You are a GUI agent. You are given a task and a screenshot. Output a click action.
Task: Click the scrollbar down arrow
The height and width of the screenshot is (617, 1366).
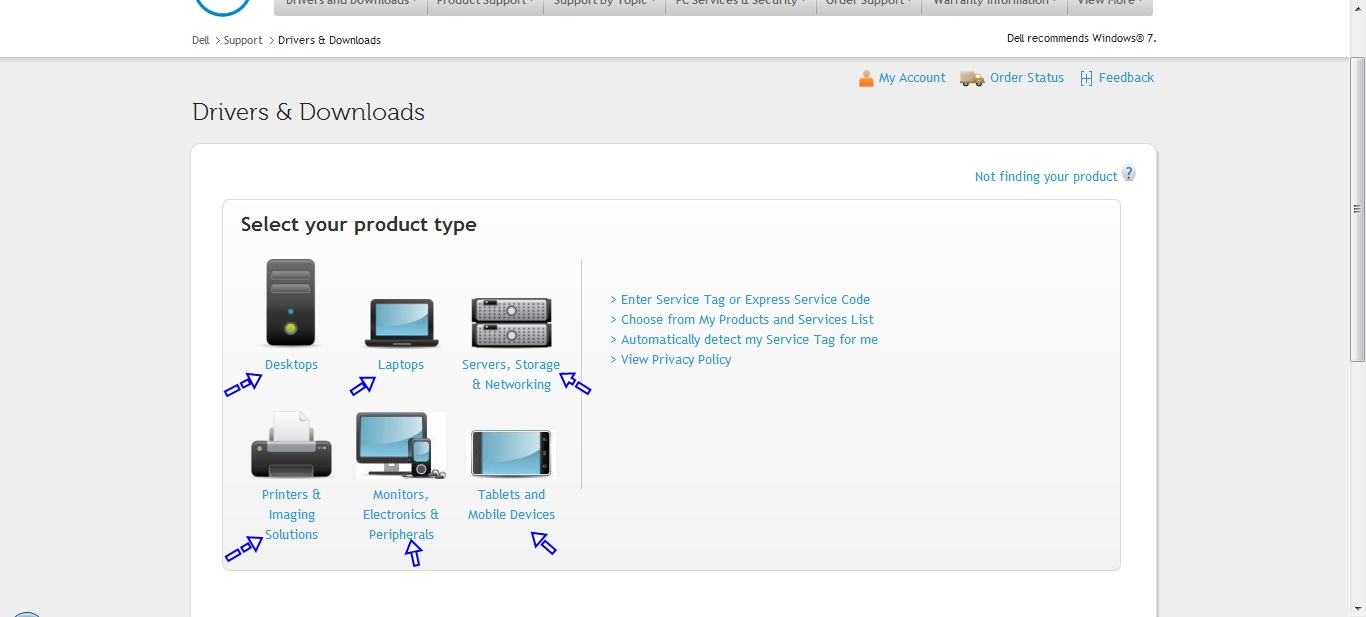(x=1358, y=608)
